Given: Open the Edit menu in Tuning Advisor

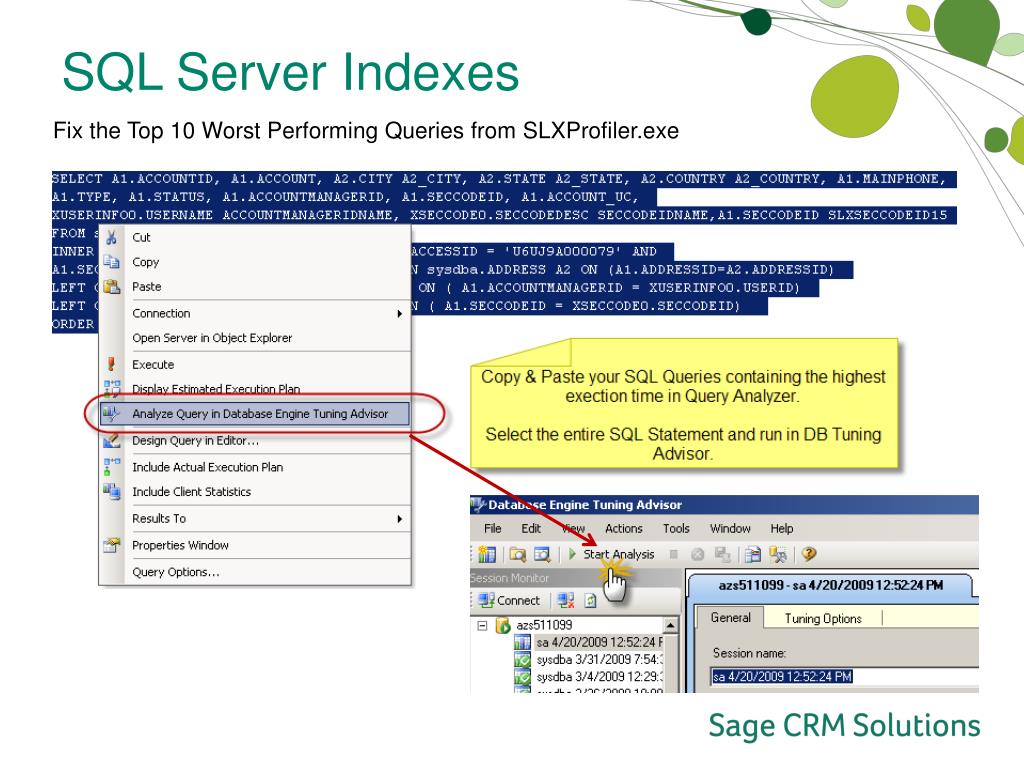Looking at the screenshot, I should pyautogui.click(x=531, y=528).
